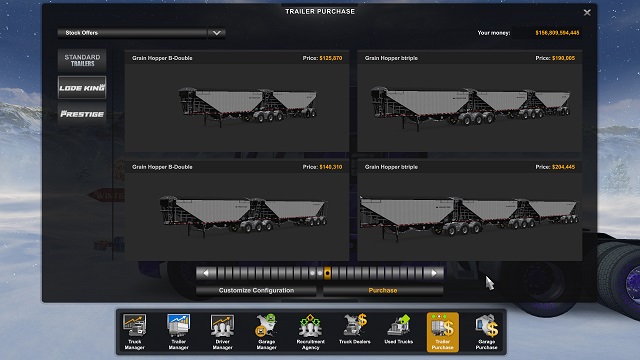
Task: Select Grain Hopper btriple priced $190,005
Action: click(x=469, y=102)
